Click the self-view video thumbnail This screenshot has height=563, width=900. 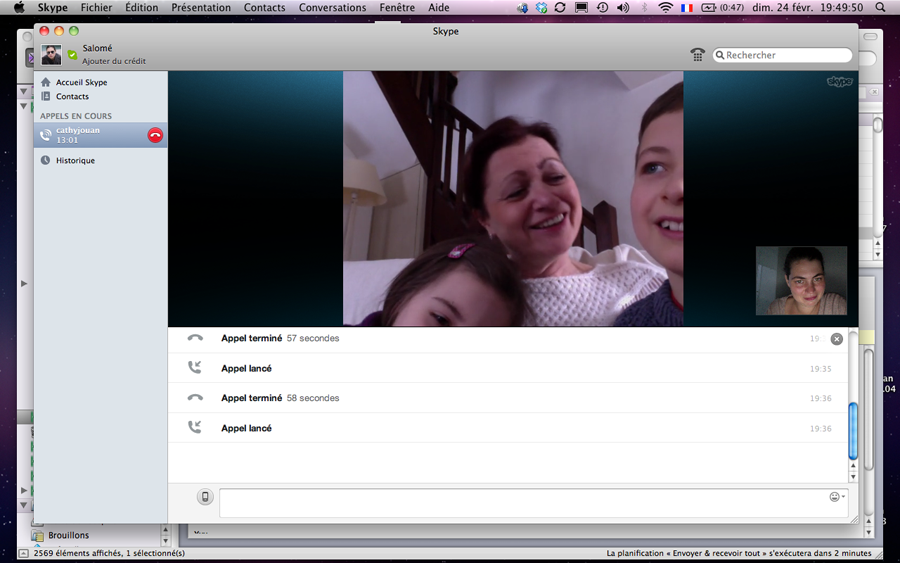point(801,281)
